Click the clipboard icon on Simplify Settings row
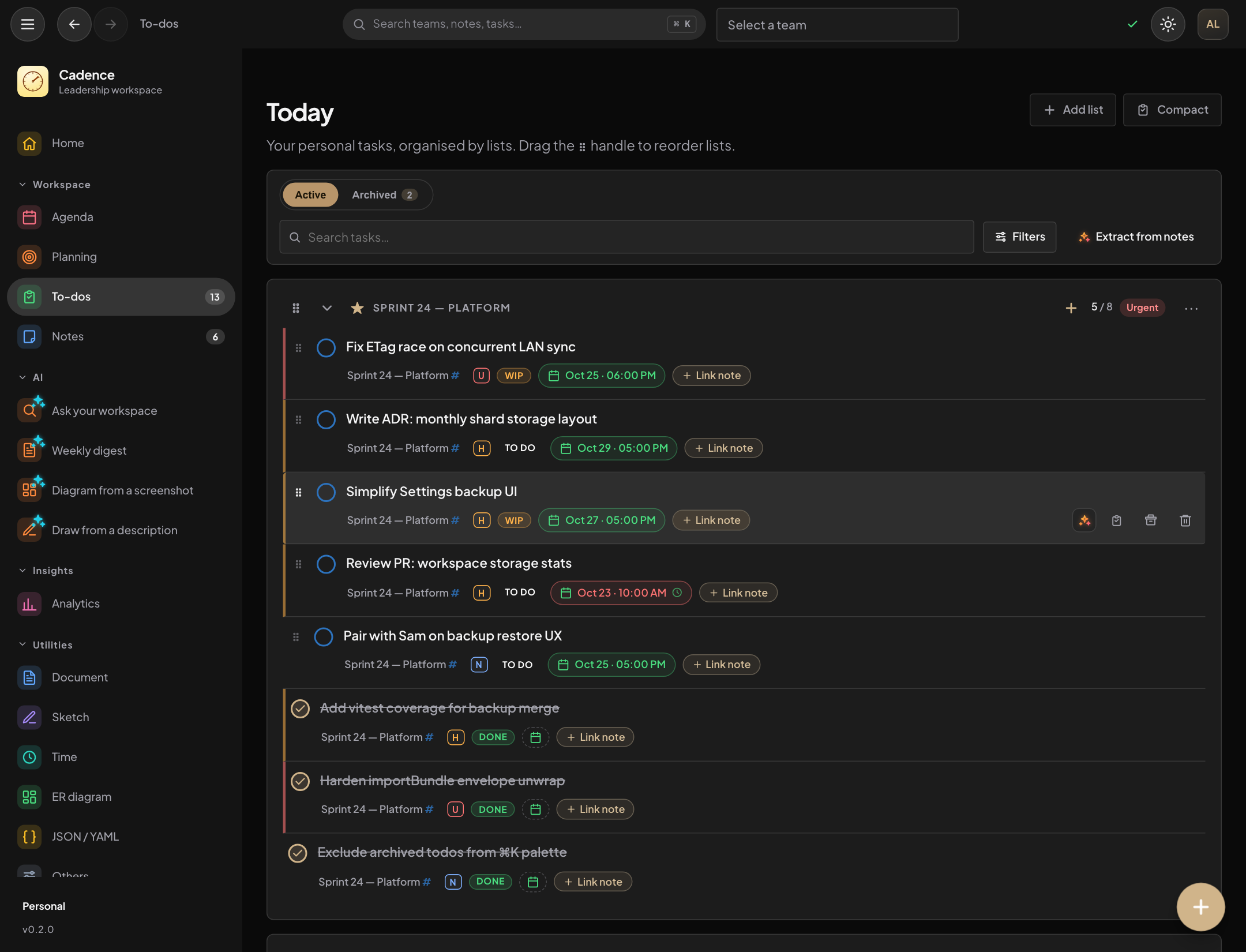This screenshot has width=1246, height=952. pos(1117,520)
